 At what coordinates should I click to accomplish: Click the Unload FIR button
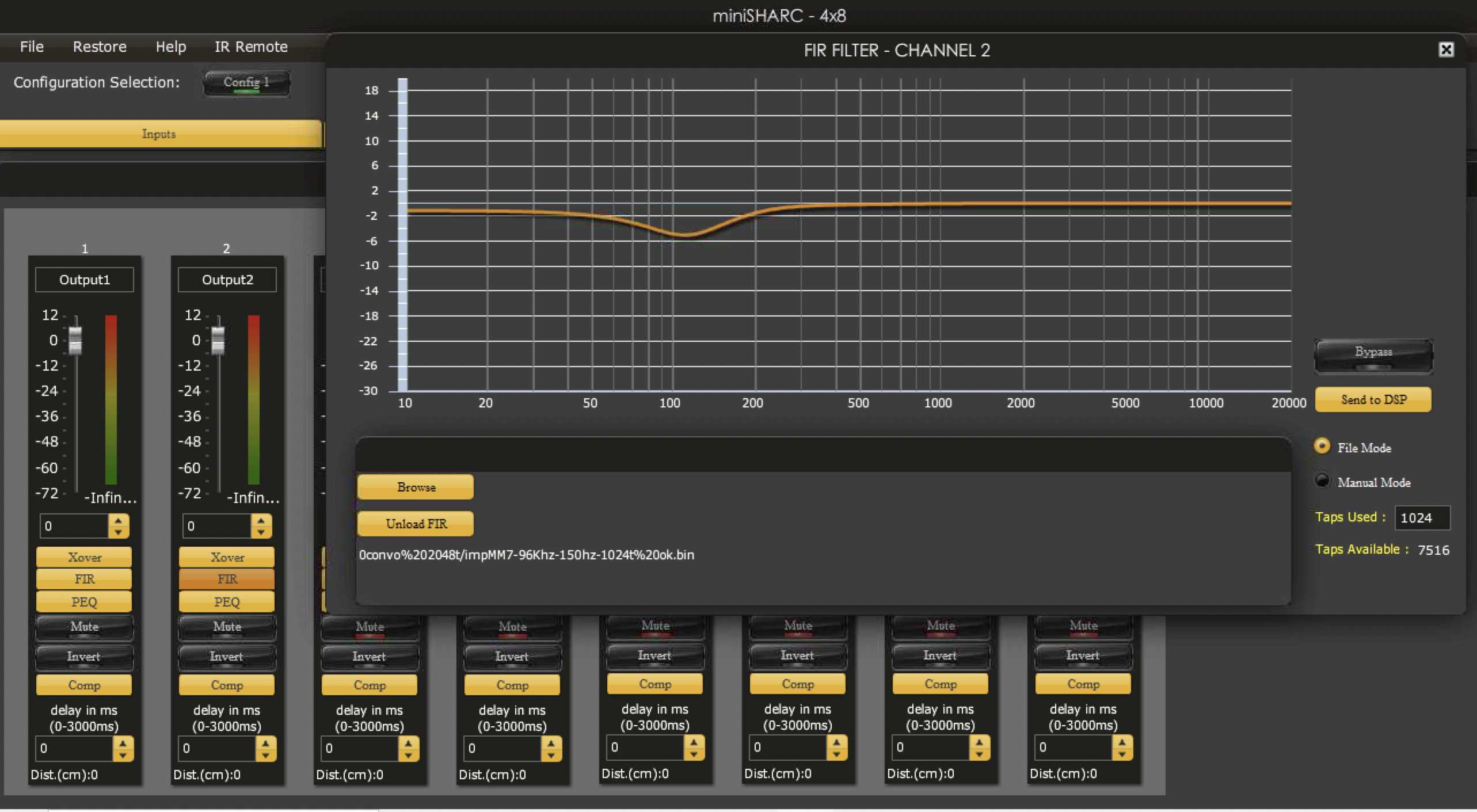(416, 524)
